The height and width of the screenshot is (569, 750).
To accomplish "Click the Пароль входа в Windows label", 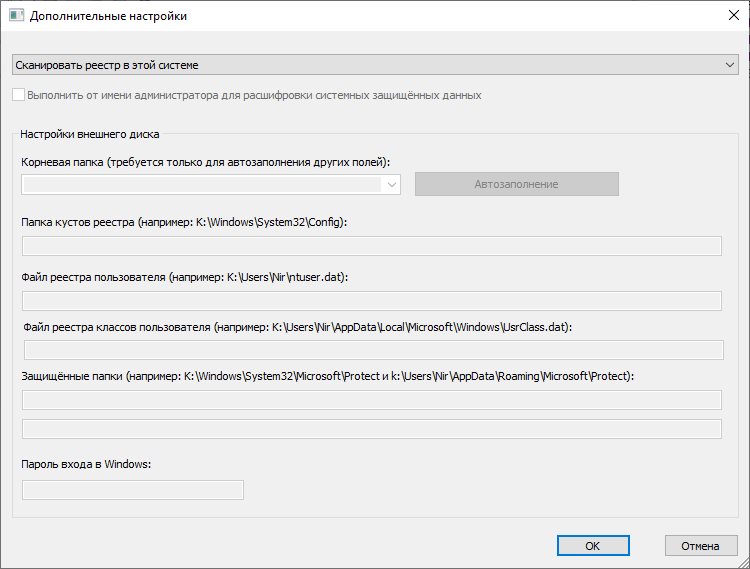I will coord(85,465).
